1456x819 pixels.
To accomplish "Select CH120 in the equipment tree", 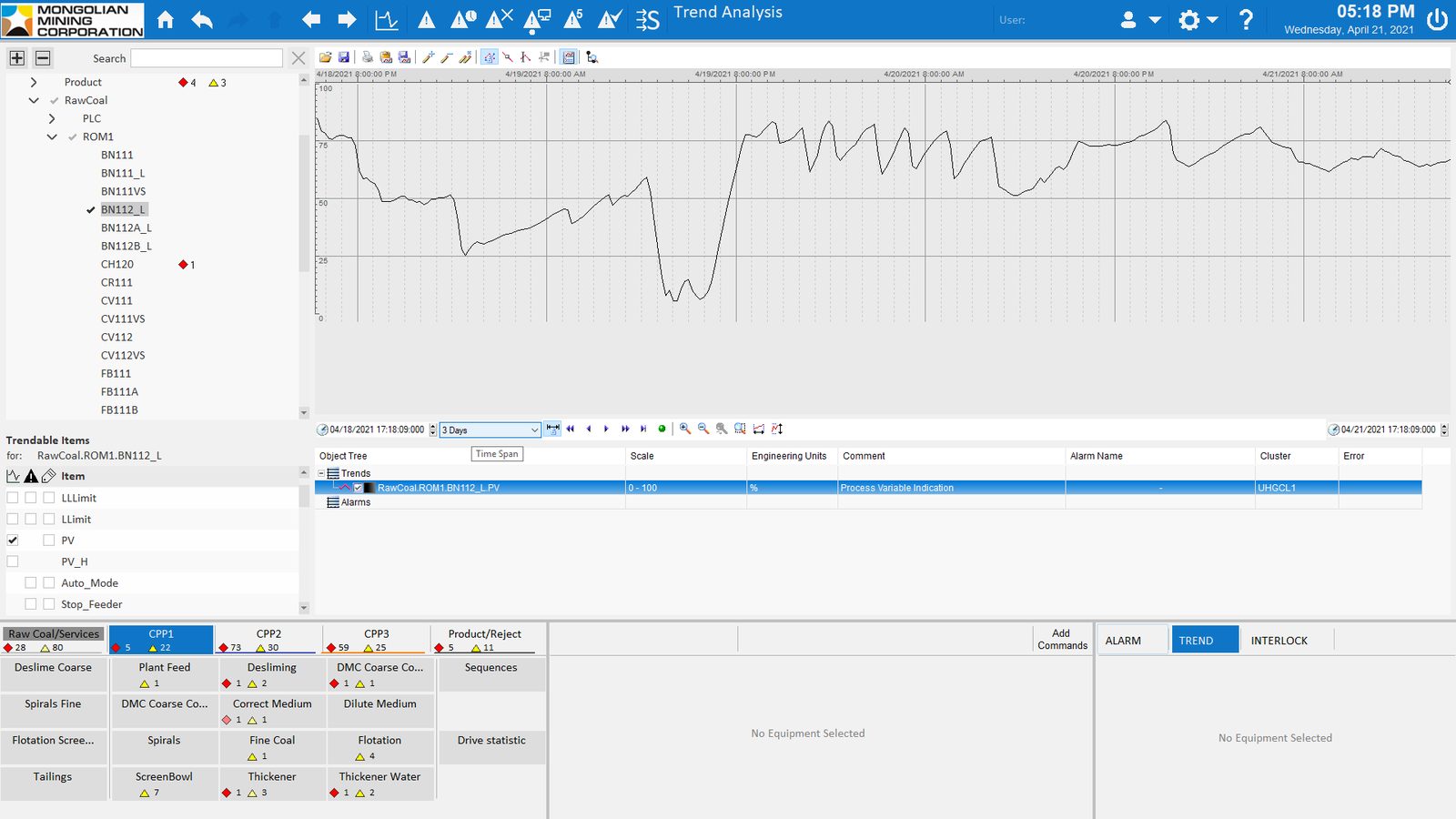I will point(117,264).
